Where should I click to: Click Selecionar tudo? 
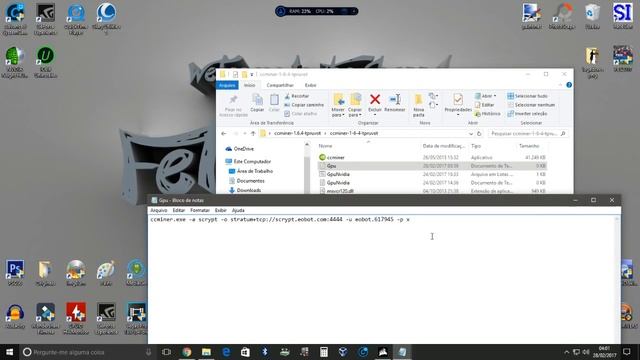point(527,96)
